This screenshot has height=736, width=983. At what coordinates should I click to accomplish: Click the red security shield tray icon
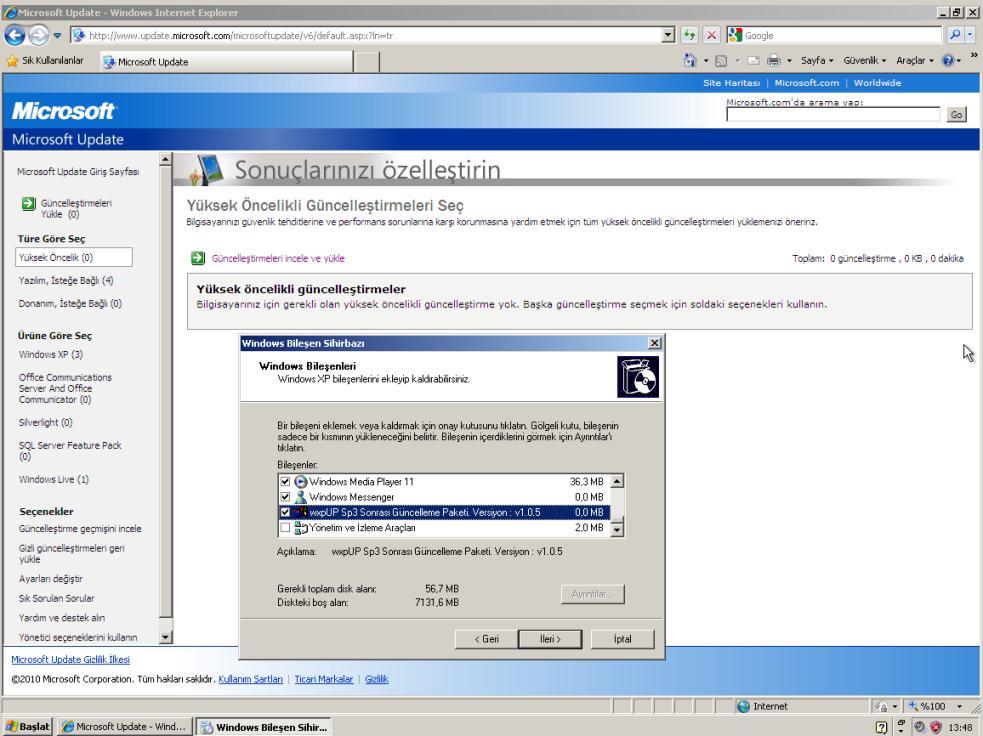click(x=936, y=727)
